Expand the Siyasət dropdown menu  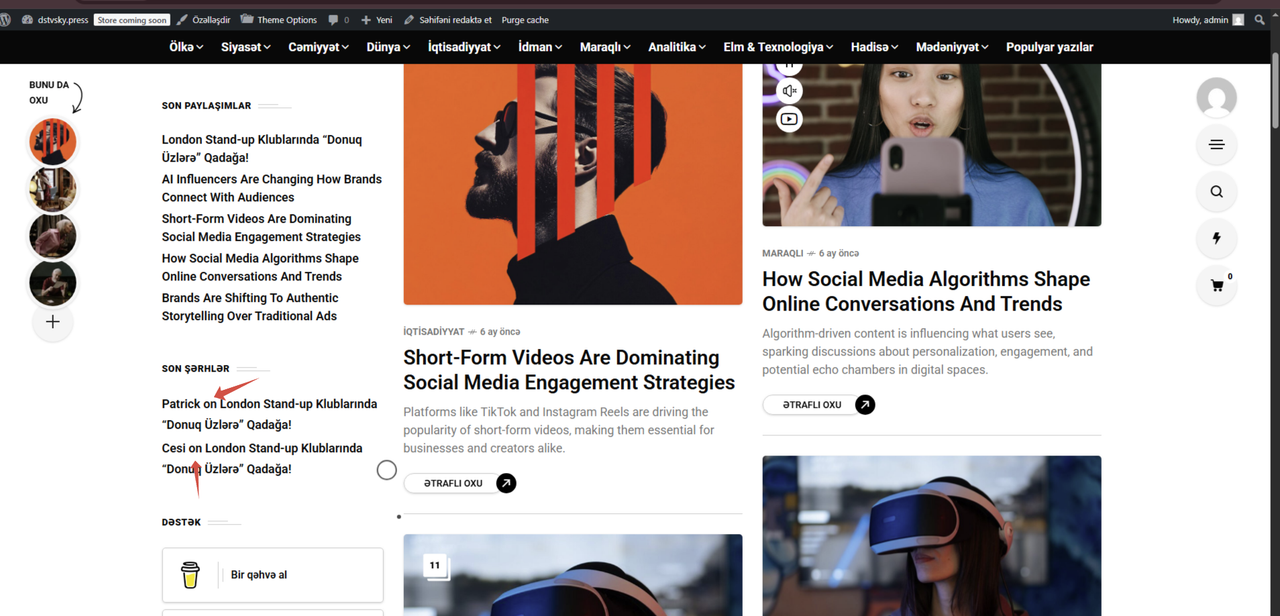246,47
